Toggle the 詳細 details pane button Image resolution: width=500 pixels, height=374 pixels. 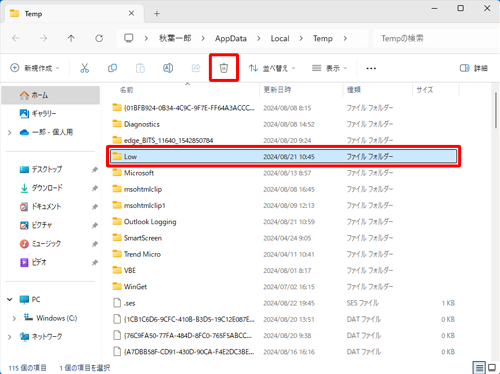click(x=474, y=68)
